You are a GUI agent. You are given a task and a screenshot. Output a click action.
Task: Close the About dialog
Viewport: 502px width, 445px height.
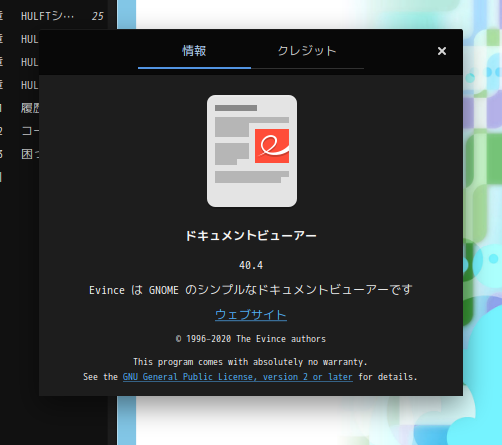point(442,51)
